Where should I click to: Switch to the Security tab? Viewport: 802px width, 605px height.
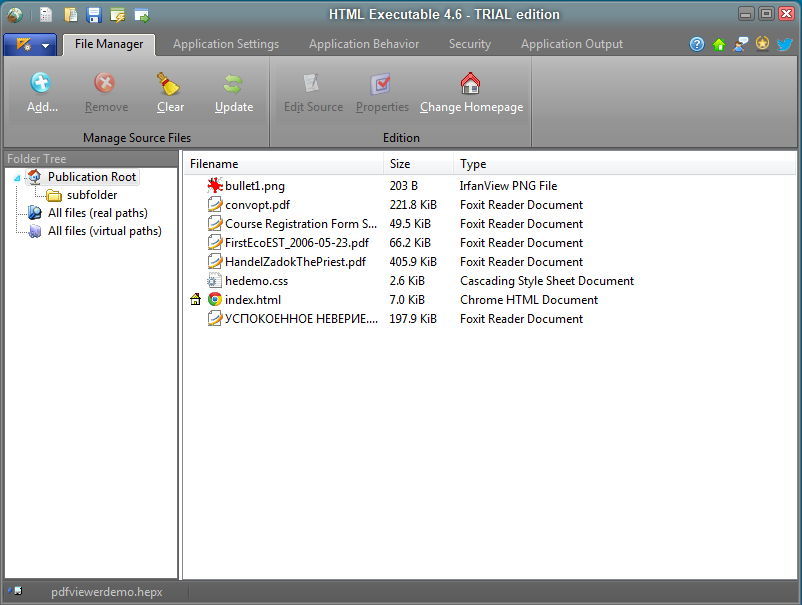pyautogui.click(x=469, y=44)
